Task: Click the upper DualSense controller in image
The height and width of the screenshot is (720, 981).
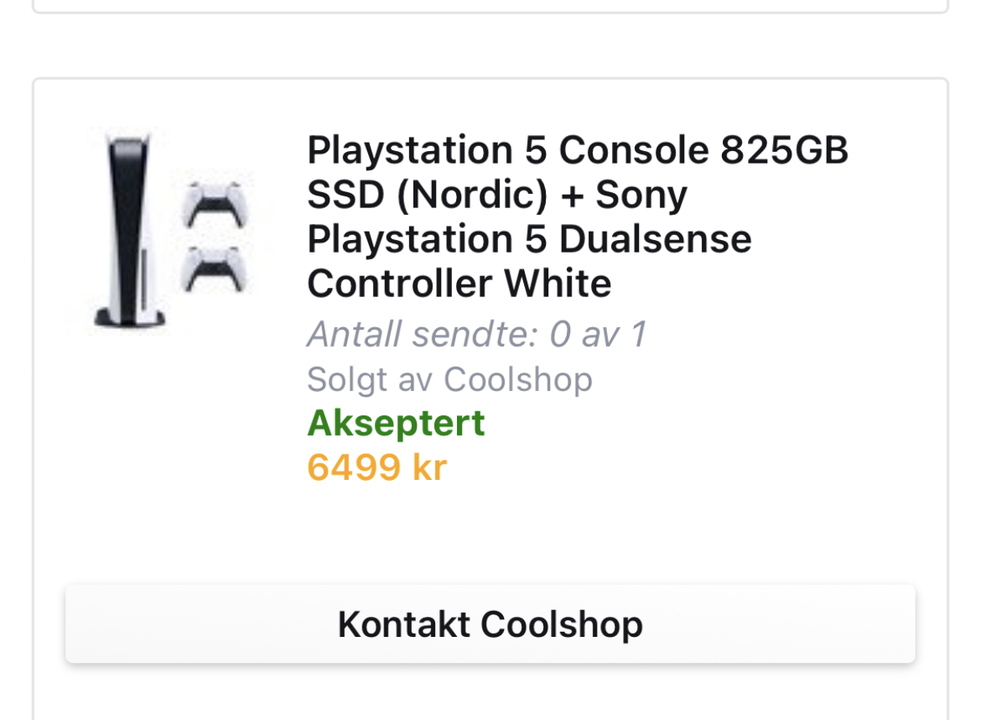Action: [215, 203]
